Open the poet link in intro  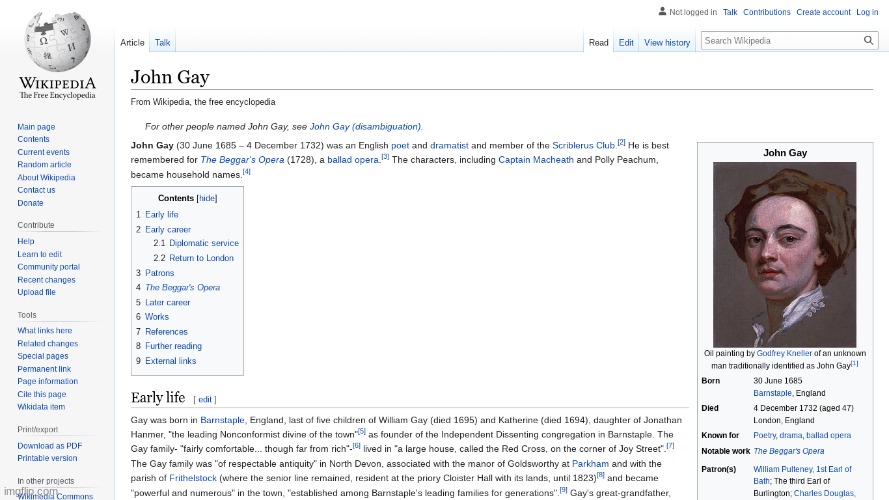[400, 145]
